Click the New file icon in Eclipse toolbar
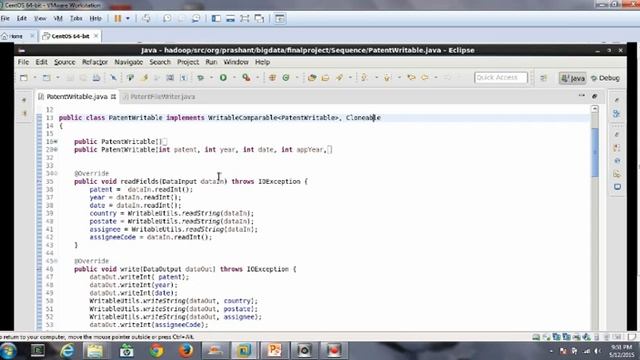 click(24, 78)
